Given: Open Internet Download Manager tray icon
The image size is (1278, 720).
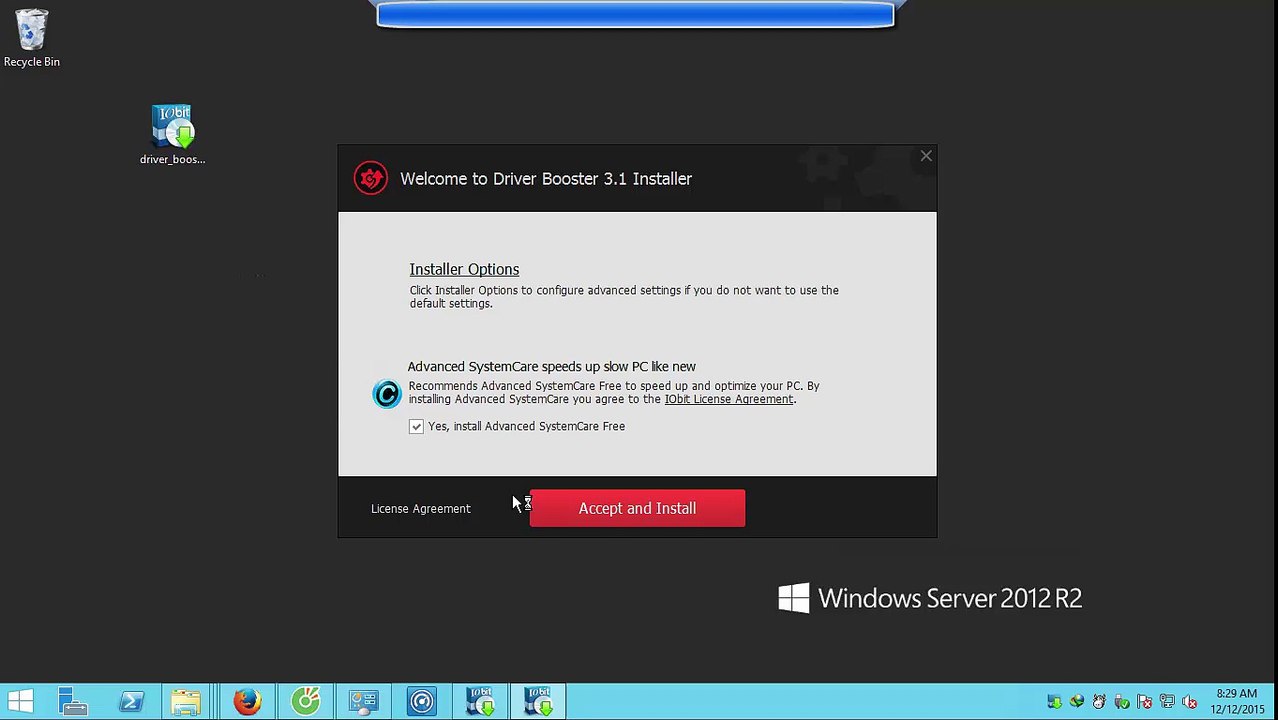Looking at the screenshot, I should coord(1077,702).
